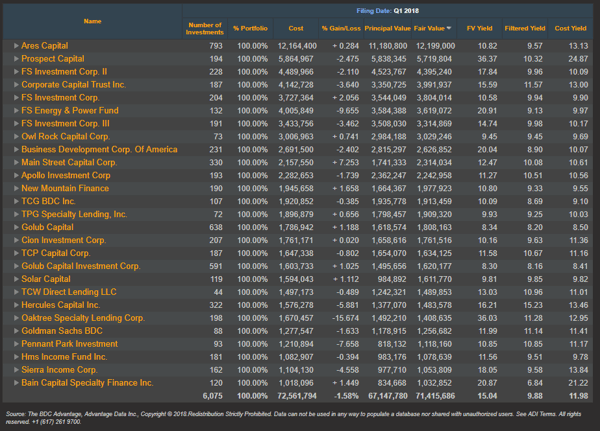Screen dimensions: 600x431
Task: Expand the Corporate Capital Trust Inc. row
Action: 16,85
